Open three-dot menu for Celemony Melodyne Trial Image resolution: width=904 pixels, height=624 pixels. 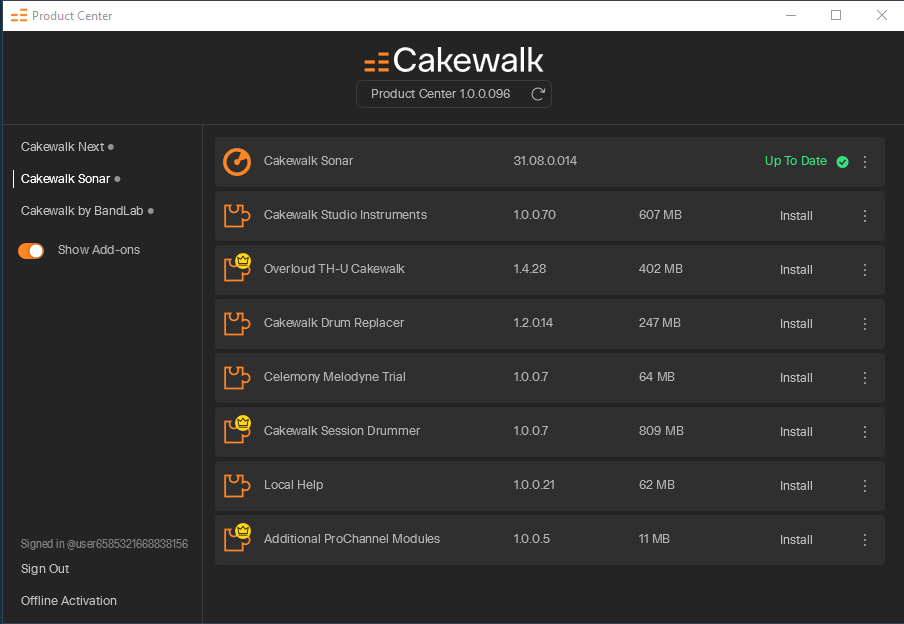click(865, 378)
